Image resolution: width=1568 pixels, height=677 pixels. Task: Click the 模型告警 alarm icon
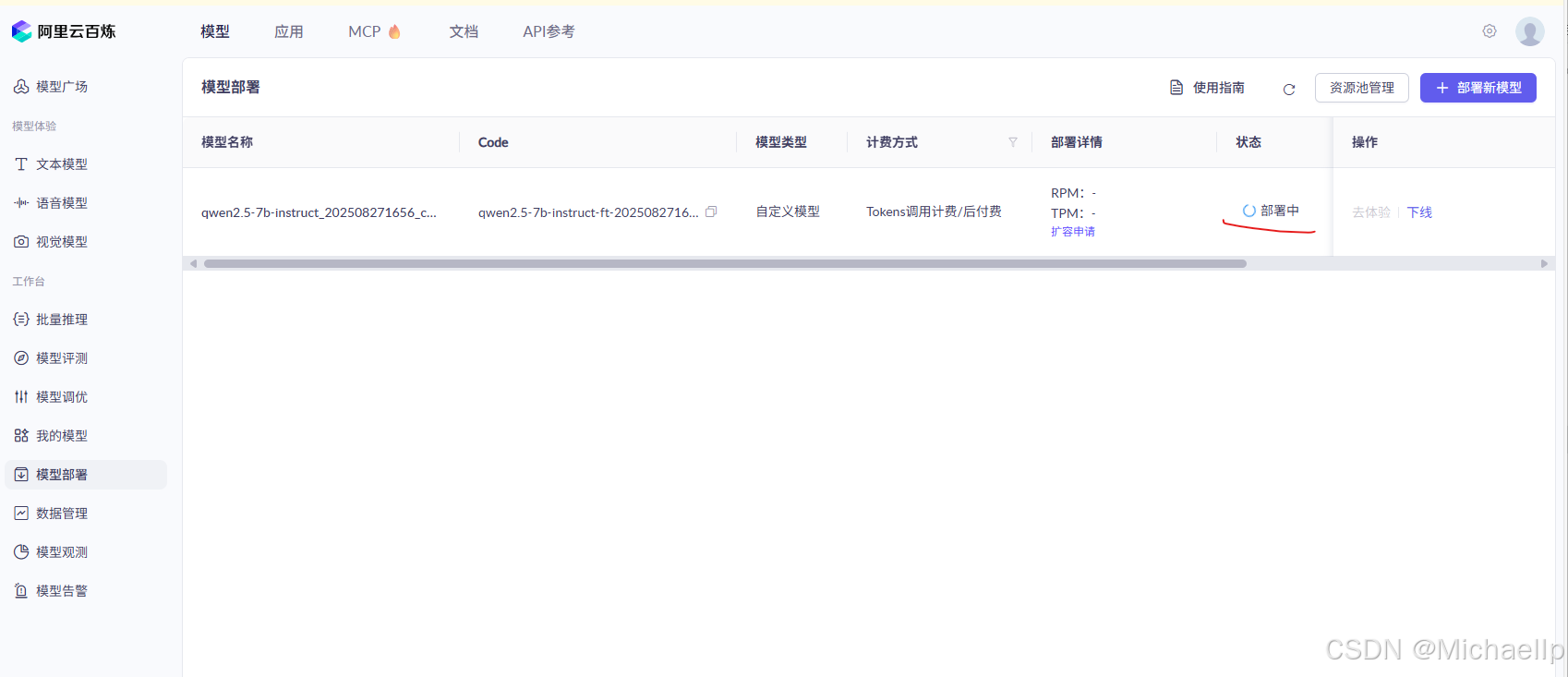click(x=21, y=591)
